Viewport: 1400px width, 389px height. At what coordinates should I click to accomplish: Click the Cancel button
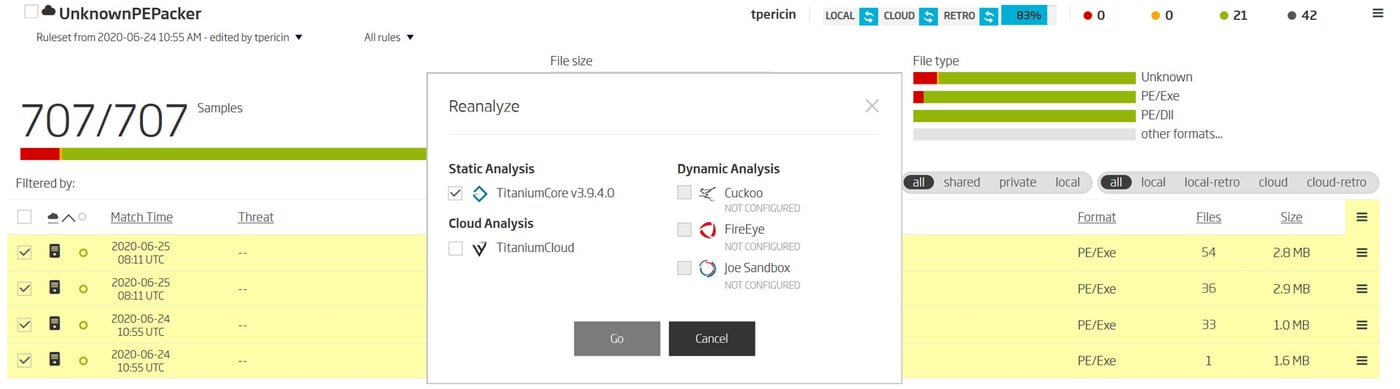click(712, 339)
